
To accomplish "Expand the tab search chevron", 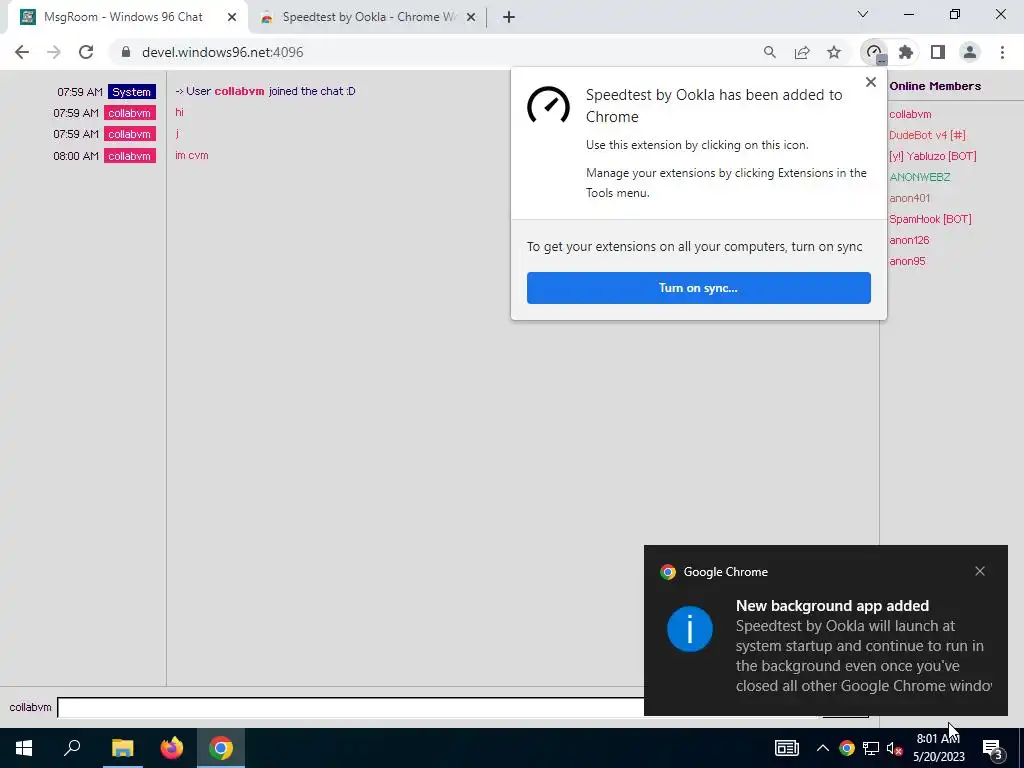I will 863,14.
